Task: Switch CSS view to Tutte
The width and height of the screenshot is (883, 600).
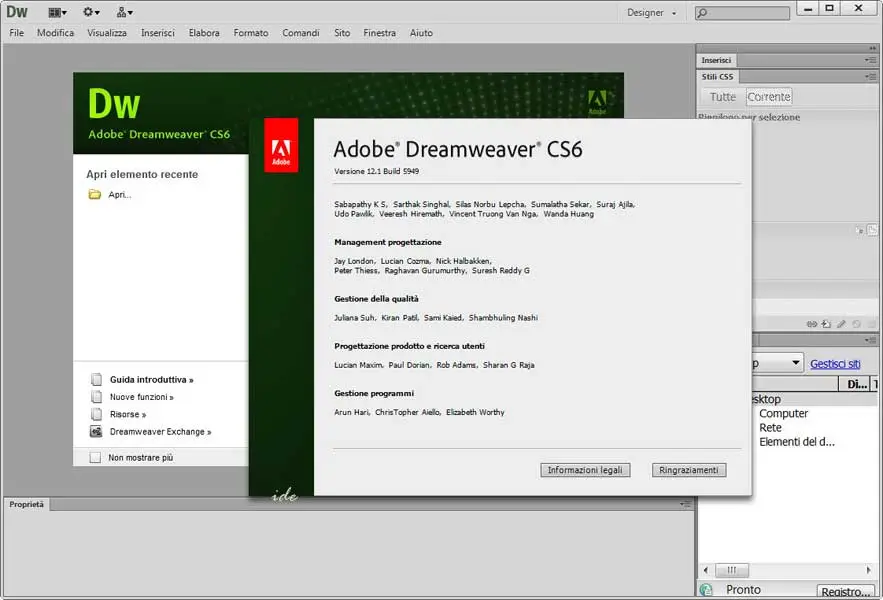Action: point(723,97)
